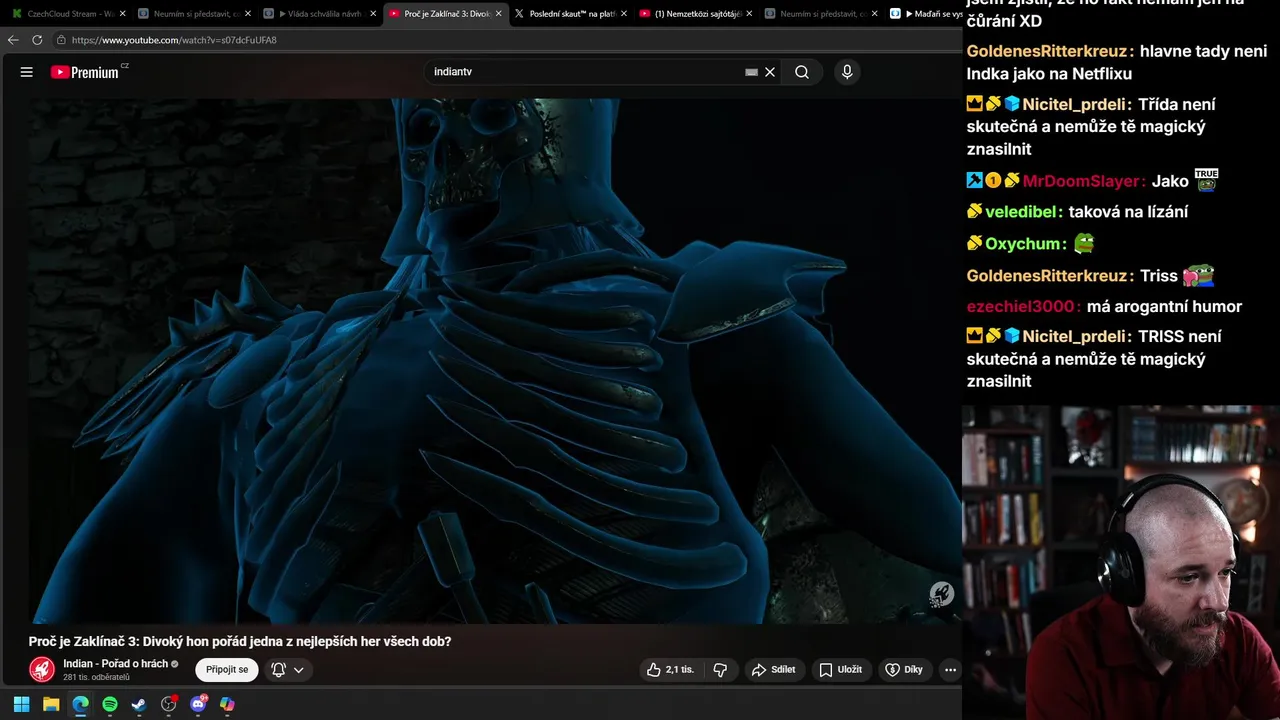
Task: Close the Poslední skaut tab
Action: 624,14
